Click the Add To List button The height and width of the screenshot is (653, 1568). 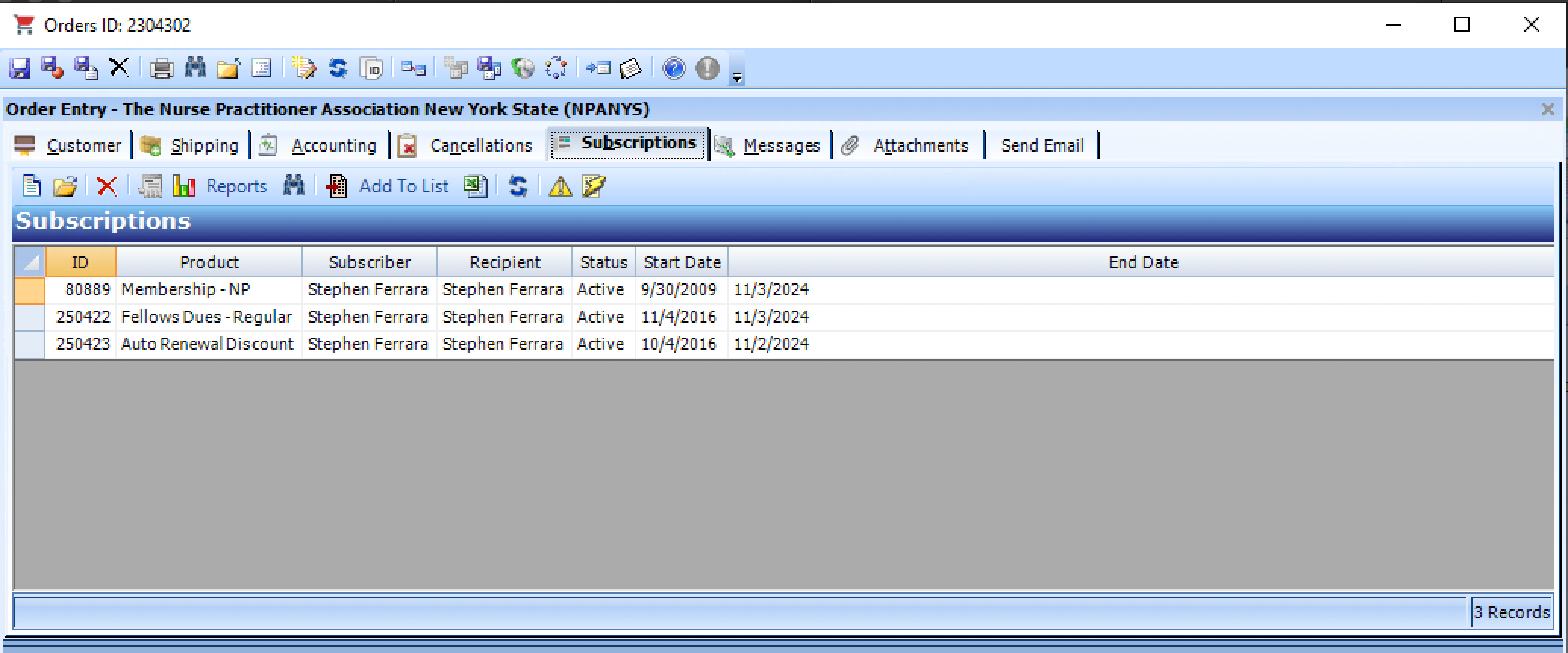(403, 186)
